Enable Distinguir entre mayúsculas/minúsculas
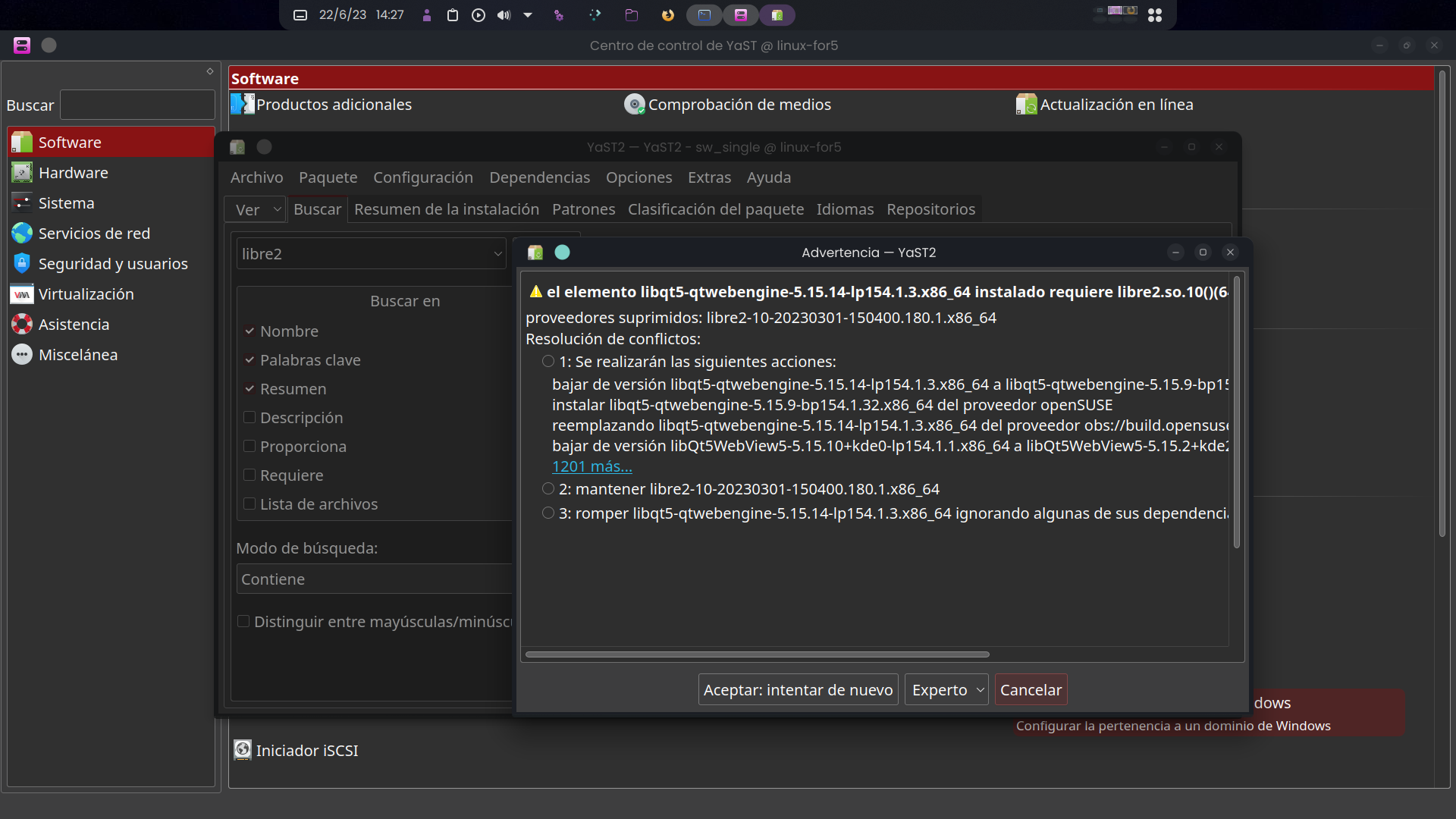The height and width of the screenshot is (819, 1456). click(x=243, y=622)
